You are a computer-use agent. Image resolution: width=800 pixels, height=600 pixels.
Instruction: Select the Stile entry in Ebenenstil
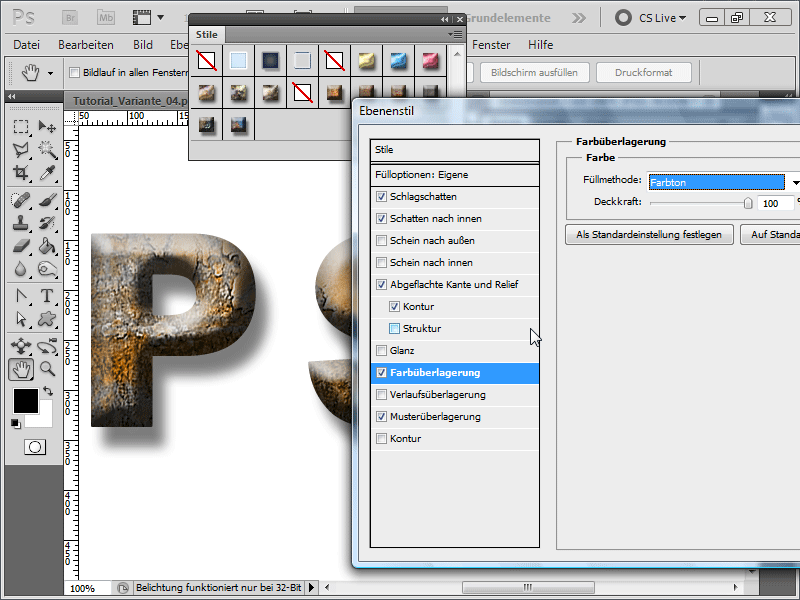click(x=455, y=150)
